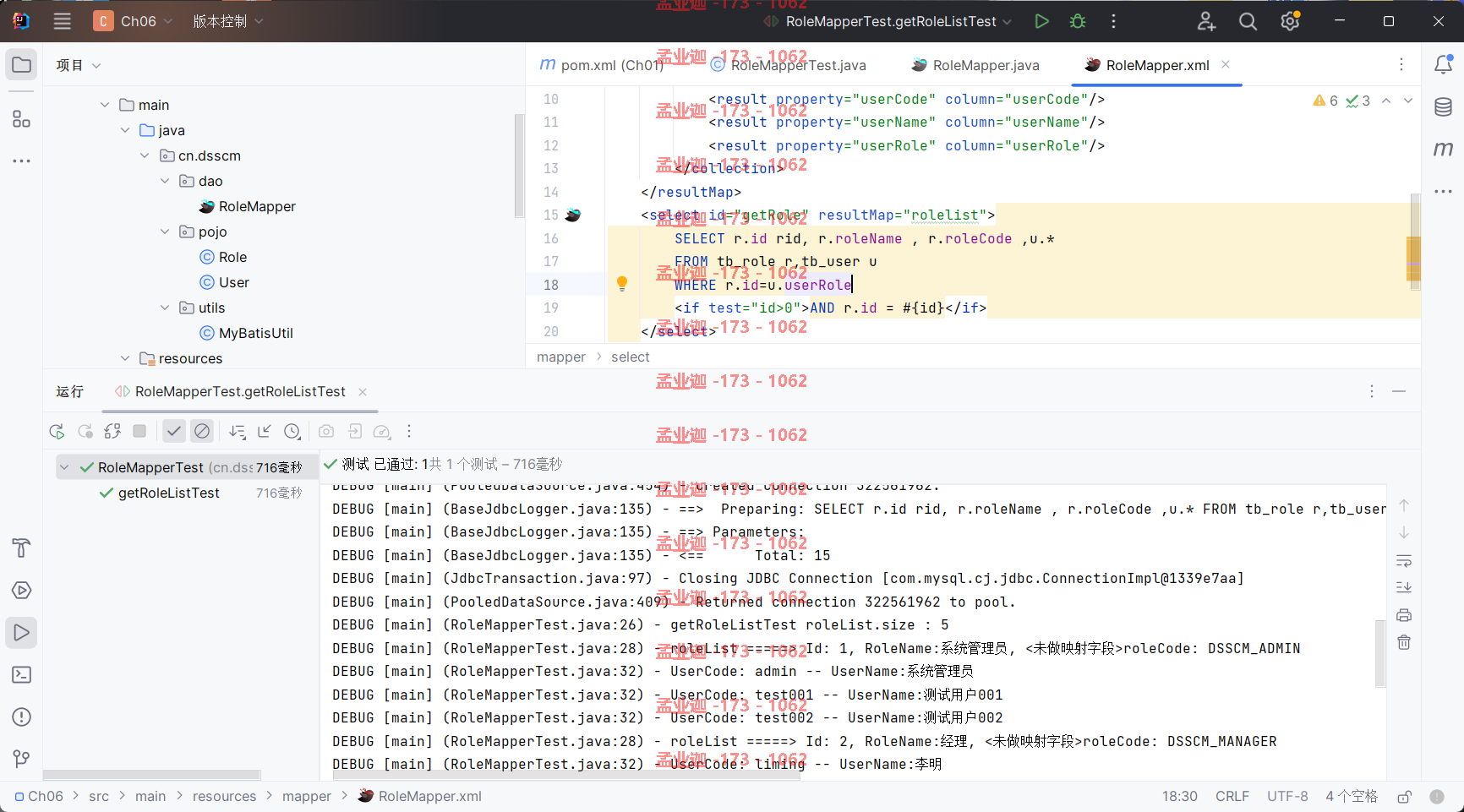The height and width of the screenshot is (812, 1464).
Task: Show more tool windows on left sidebar
Action: 22,161
